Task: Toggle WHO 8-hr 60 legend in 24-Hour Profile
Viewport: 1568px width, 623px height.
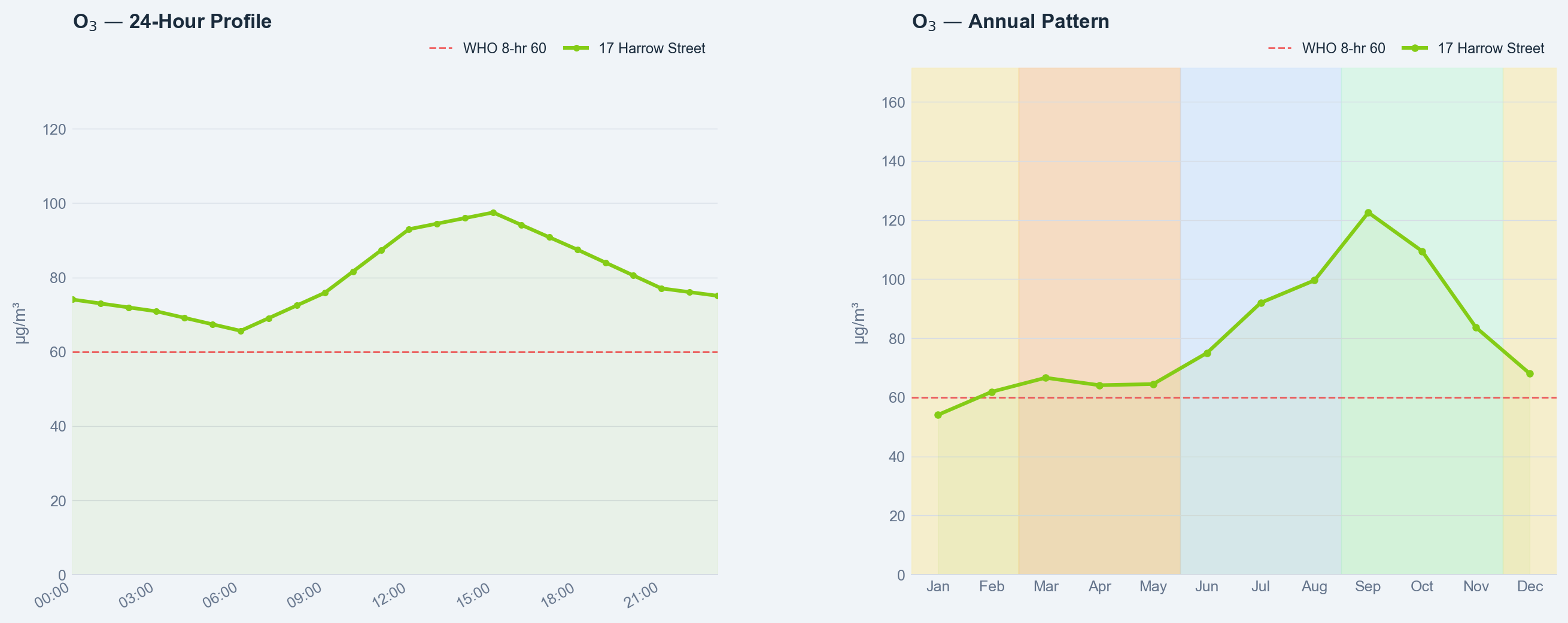Action: point(488,48)
